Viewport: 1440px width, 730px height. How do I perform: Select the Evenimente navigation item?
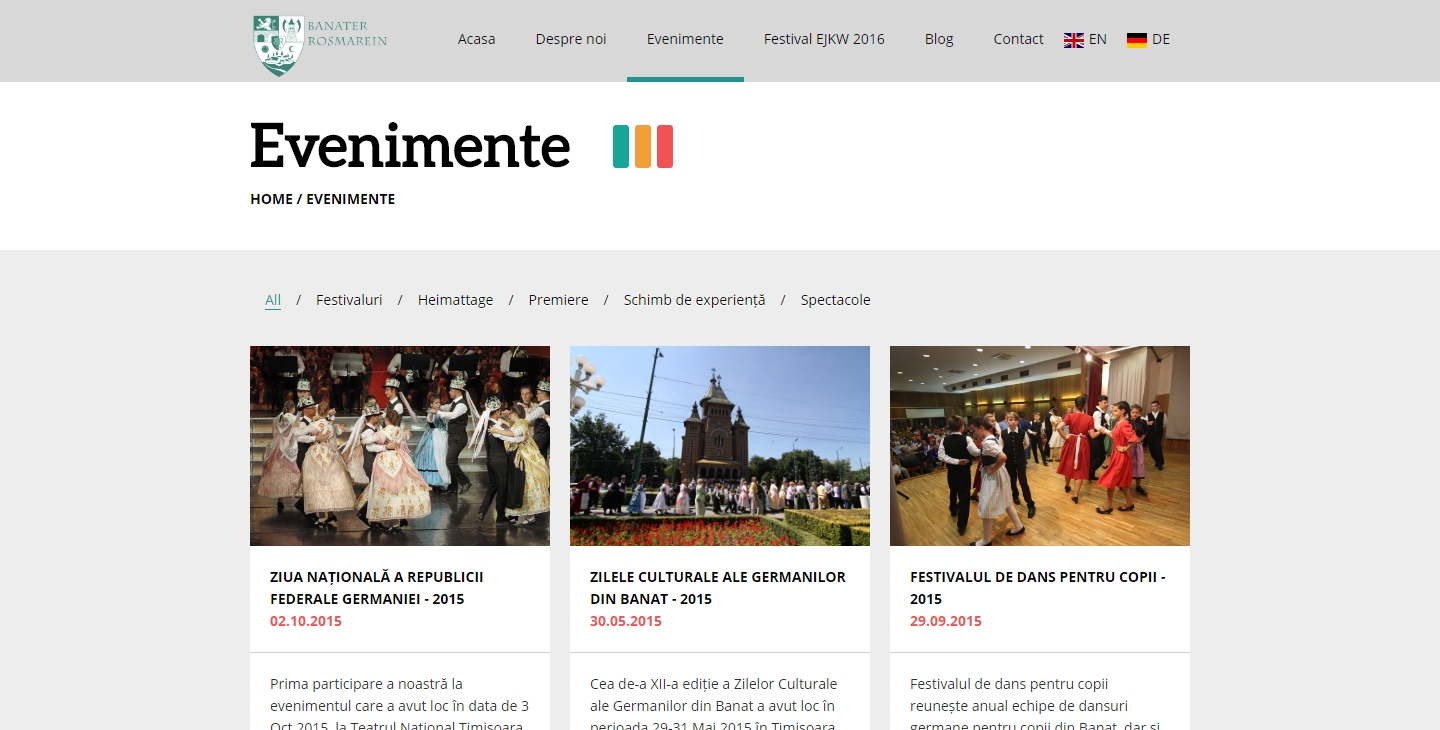click(x=685, y=40)
